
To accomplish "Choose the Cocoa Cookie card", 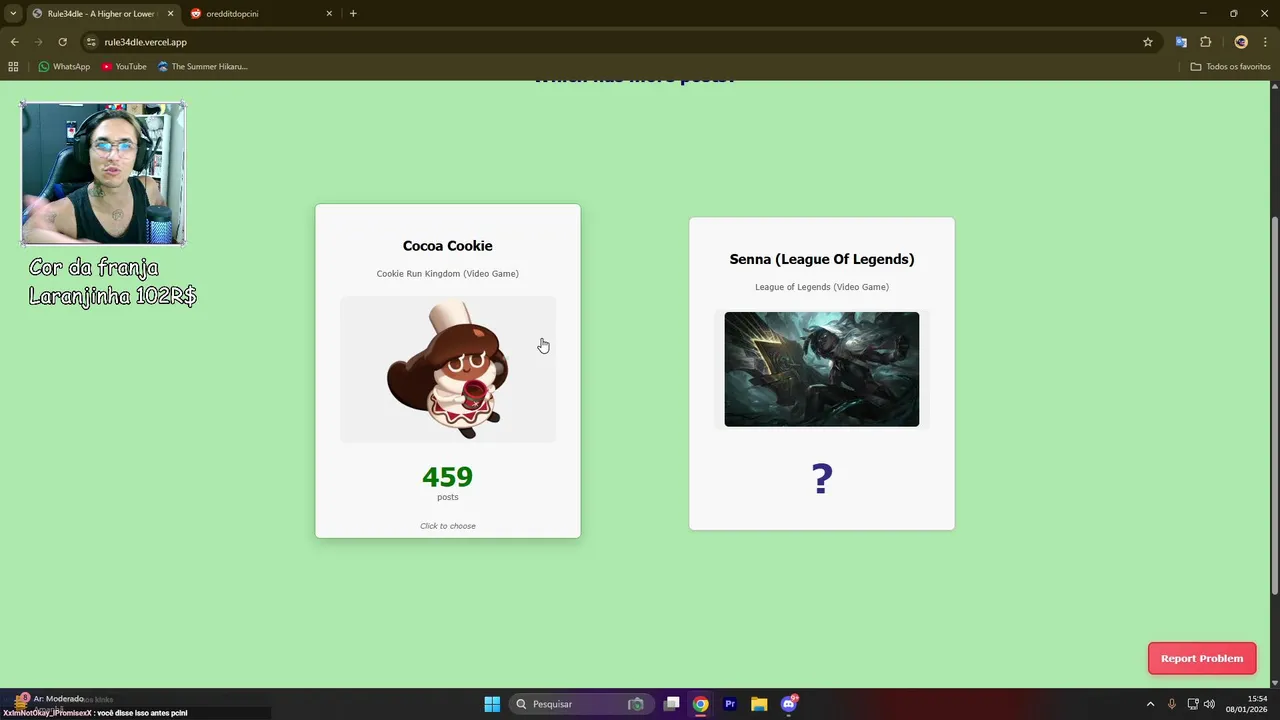I will point(448,371).
